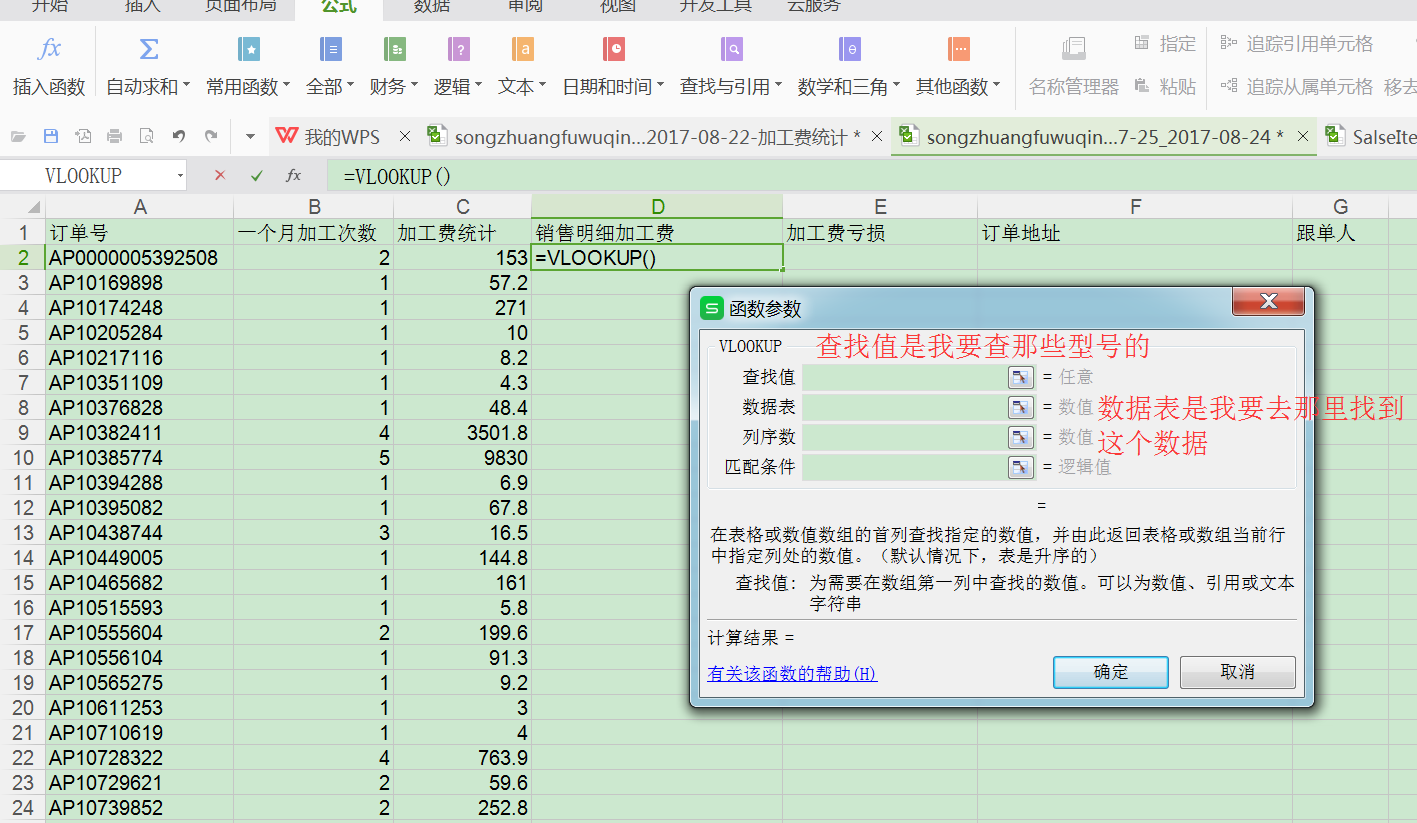
Task: Click cell AP10385774
Action: point(140,458)
